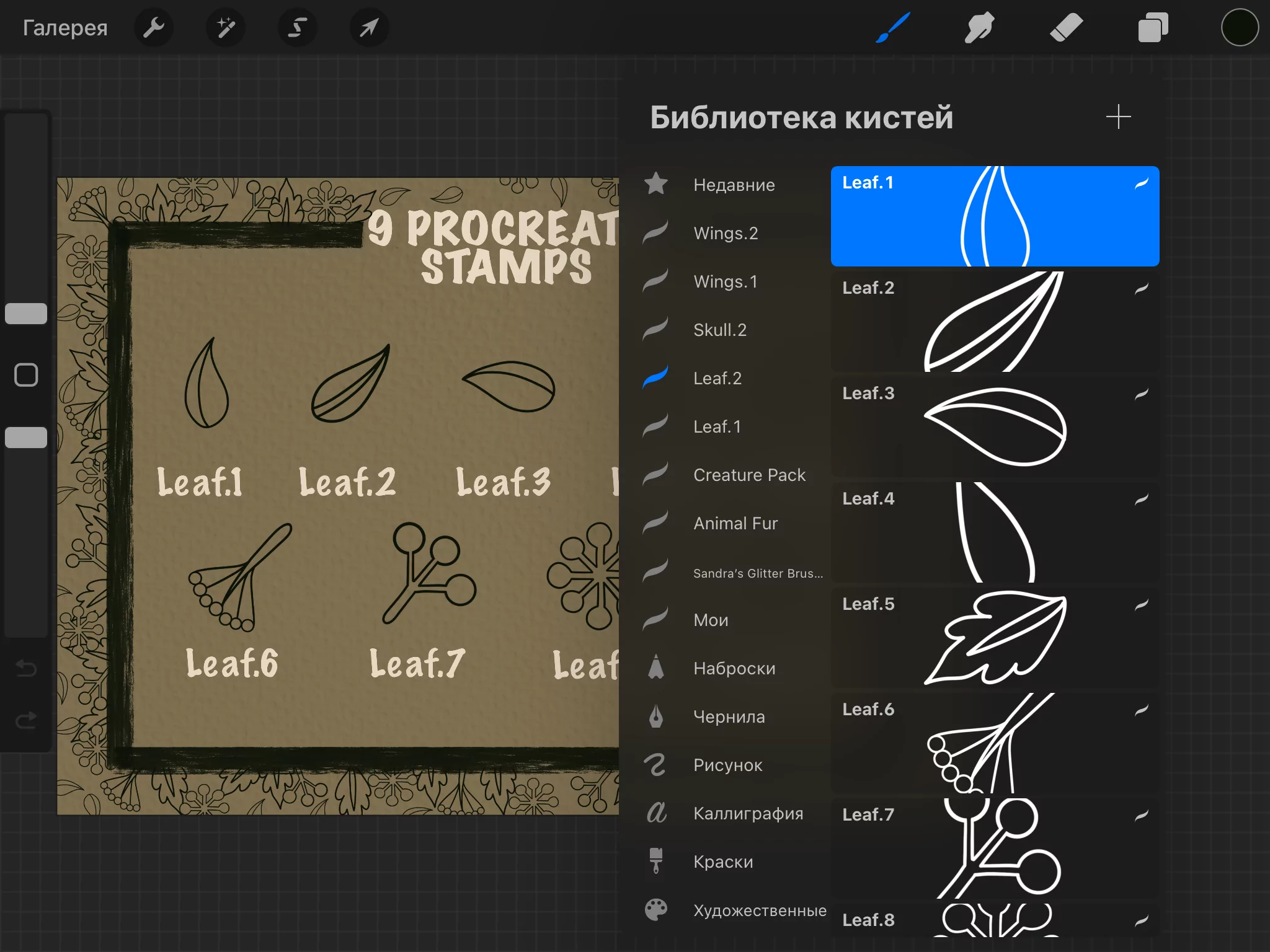Tap the Undo arrow in sidebar
The image size is (1270, 952).
(26, 668)
